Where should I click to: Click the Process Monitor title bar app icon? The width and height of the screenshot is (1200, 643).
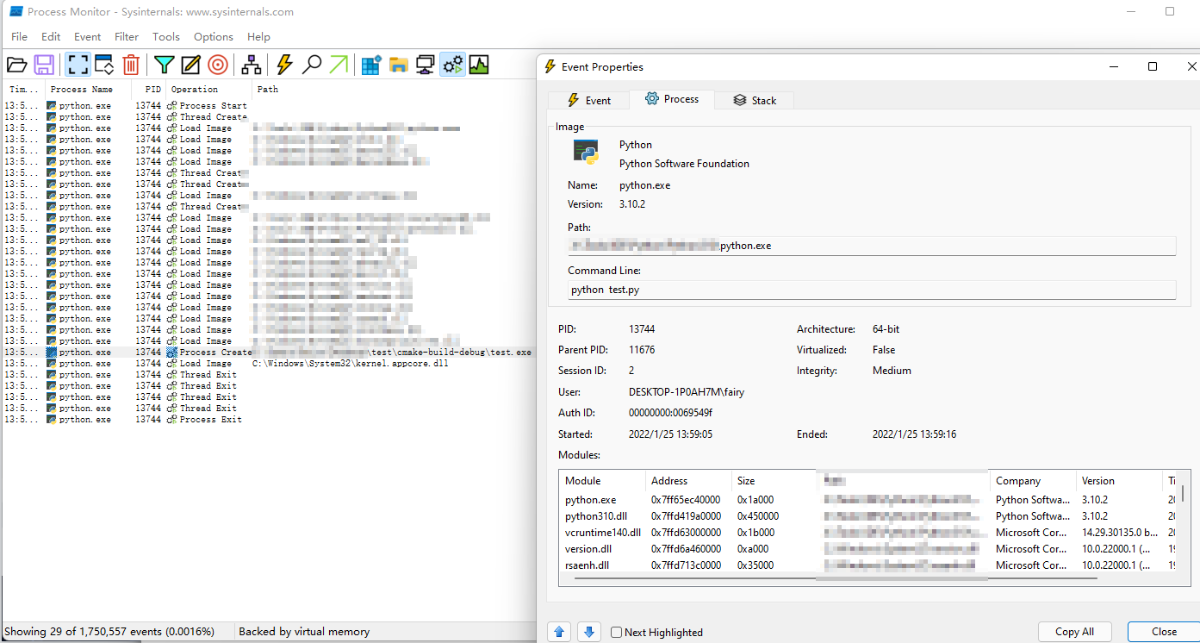tap(16, 12)
